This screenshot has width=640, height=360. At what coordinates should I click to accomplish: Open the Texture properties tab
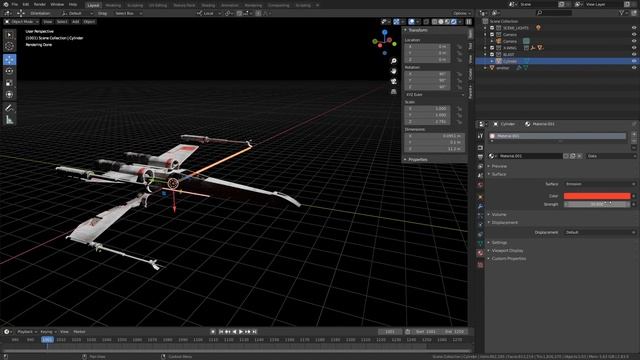[x=480, y=264]
